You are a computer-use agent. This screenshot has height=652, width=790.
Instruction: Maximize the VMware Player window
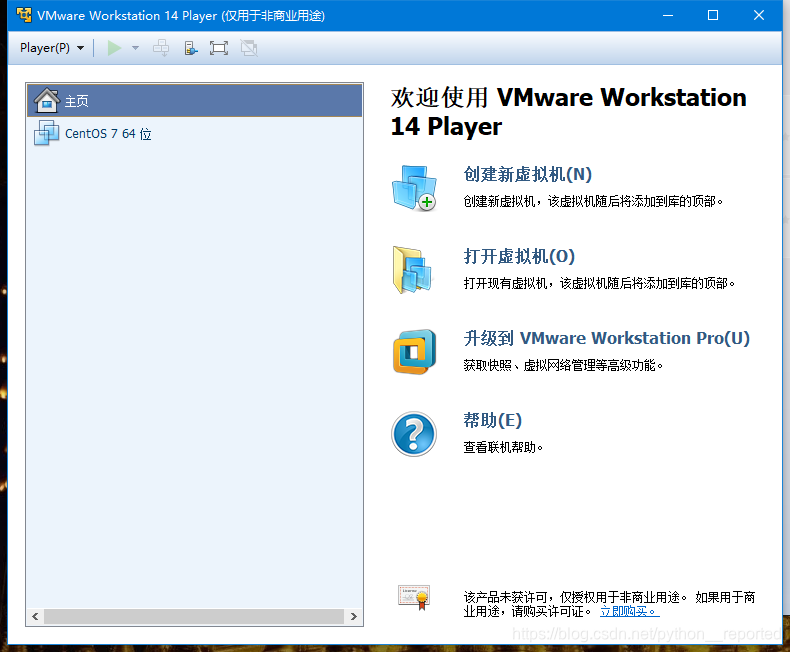click(x=713, y=15)
